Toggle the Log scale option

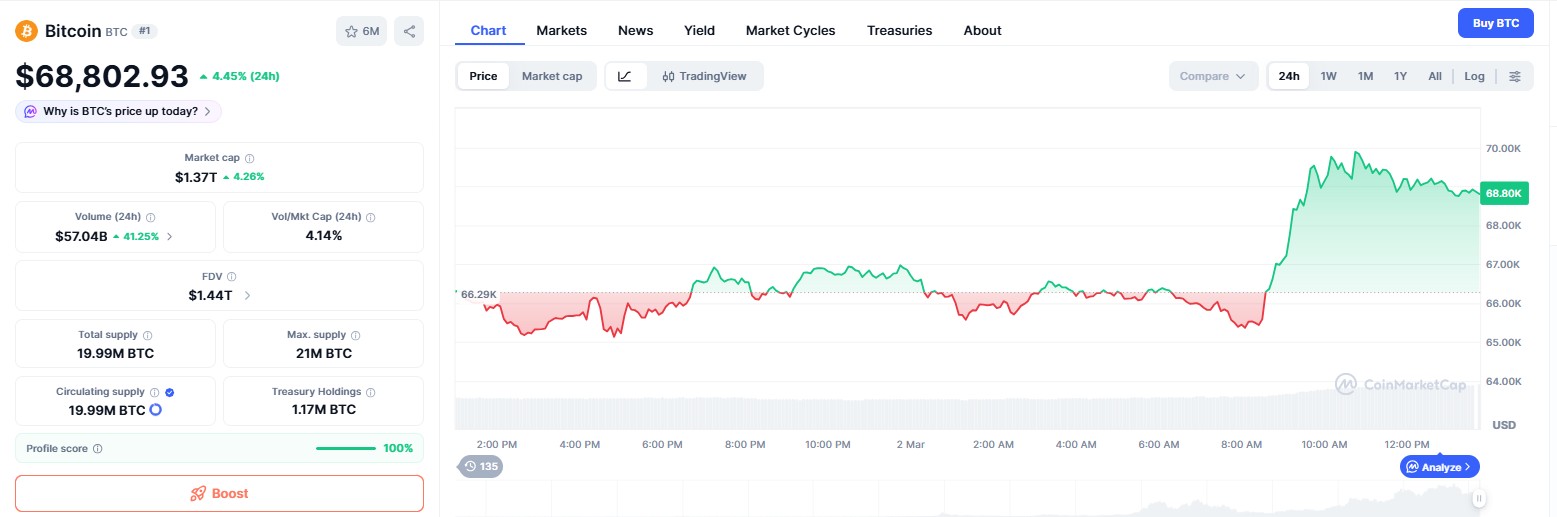pos(1474,76)
